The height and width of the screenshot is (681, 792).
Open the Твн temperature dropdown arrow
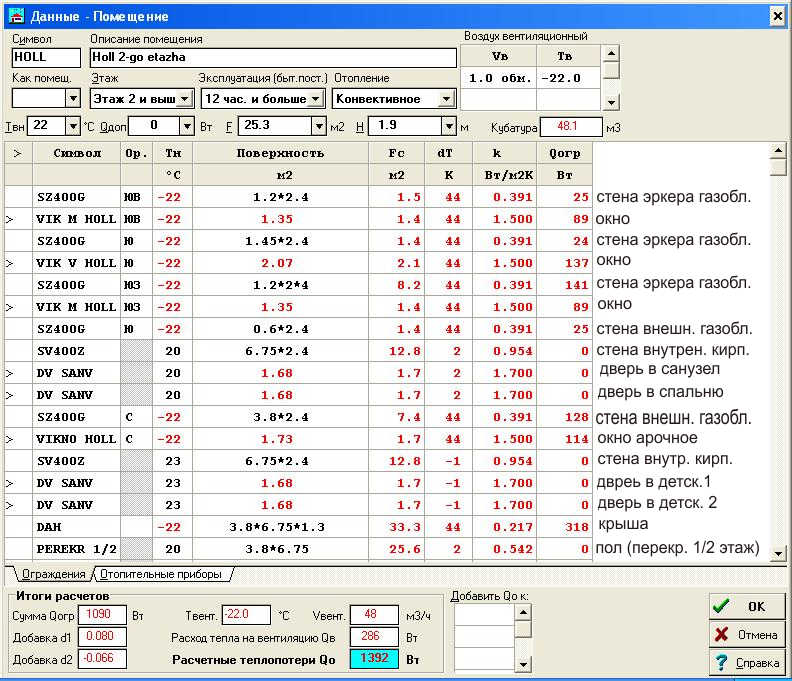[73, 125]
